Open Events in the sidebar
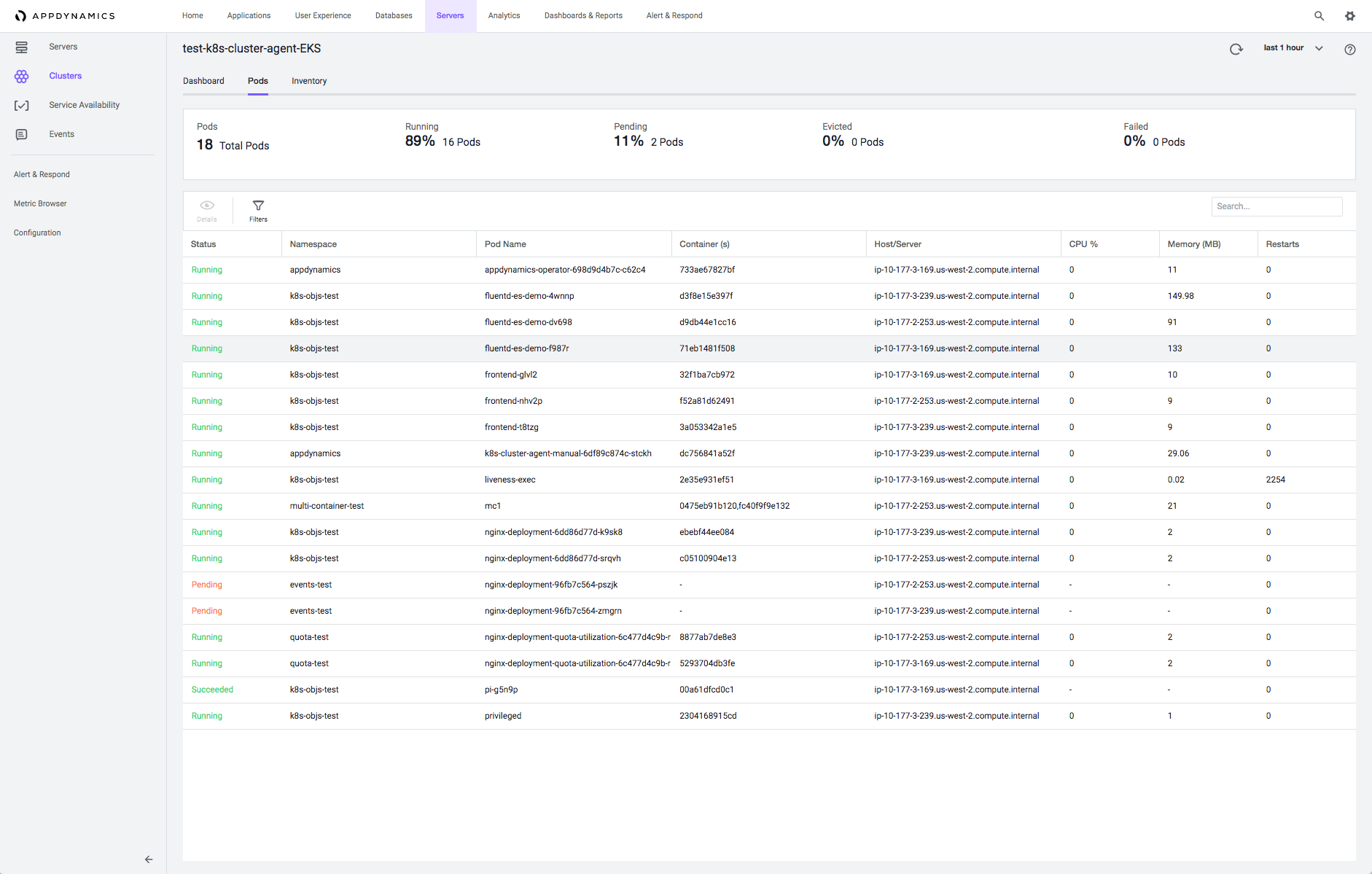This screenshot has height=874, width=1372. (x=62, y=134)
